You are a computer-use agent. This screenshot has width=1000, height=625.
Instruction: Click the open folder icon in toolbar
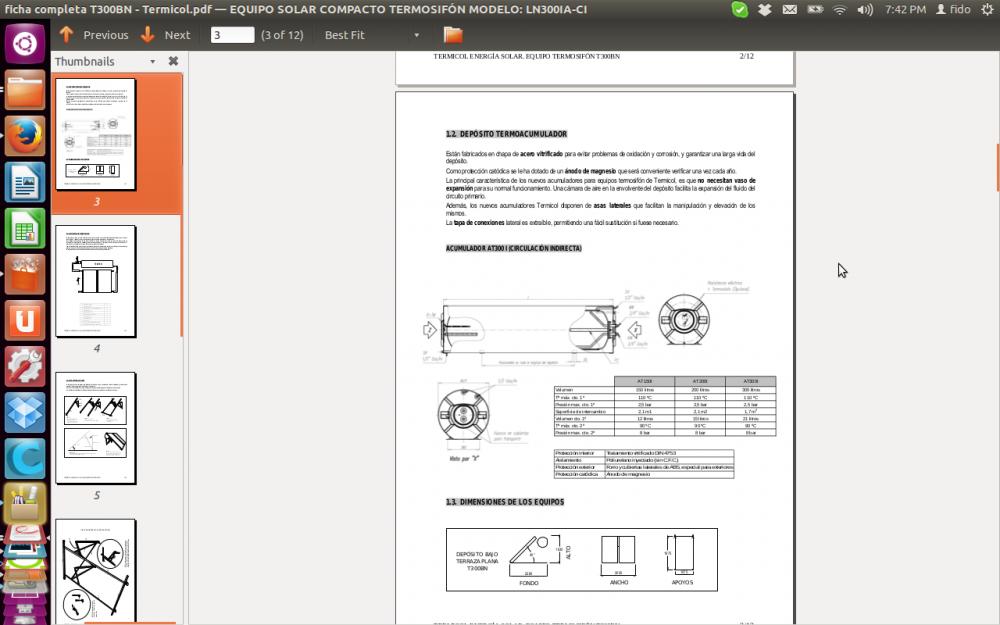pyautogui.click(x=453, y=35)
